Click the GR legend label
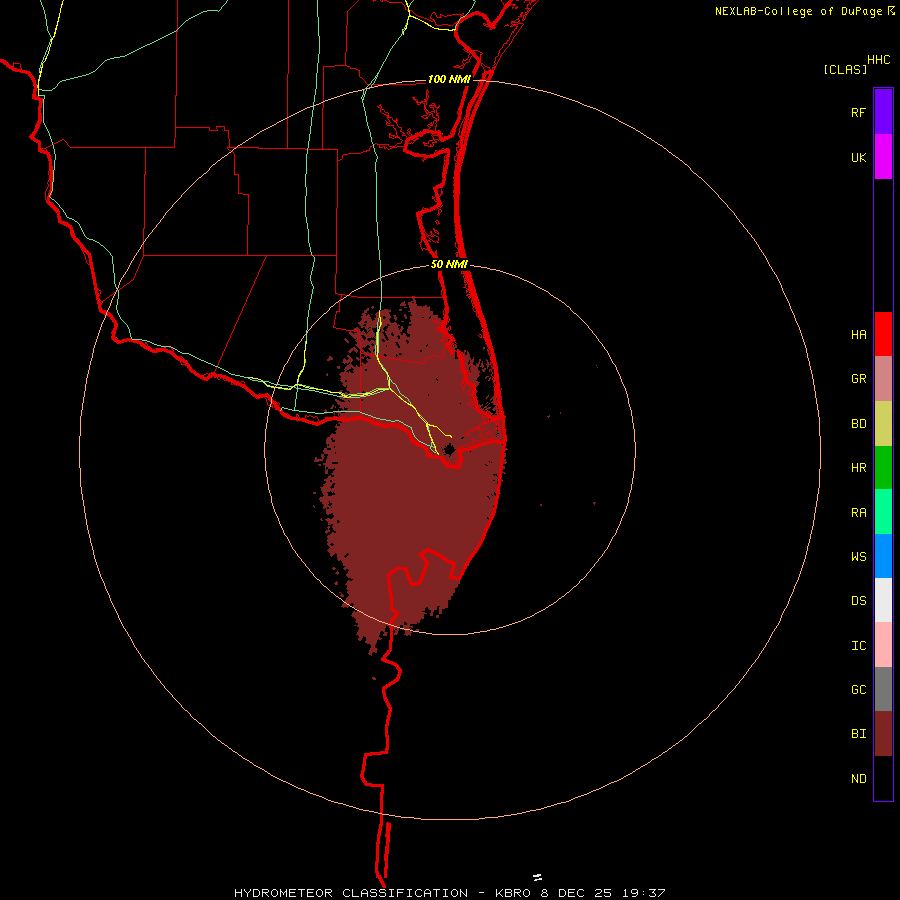The image size is (900, 900). [x=858, y=379]
